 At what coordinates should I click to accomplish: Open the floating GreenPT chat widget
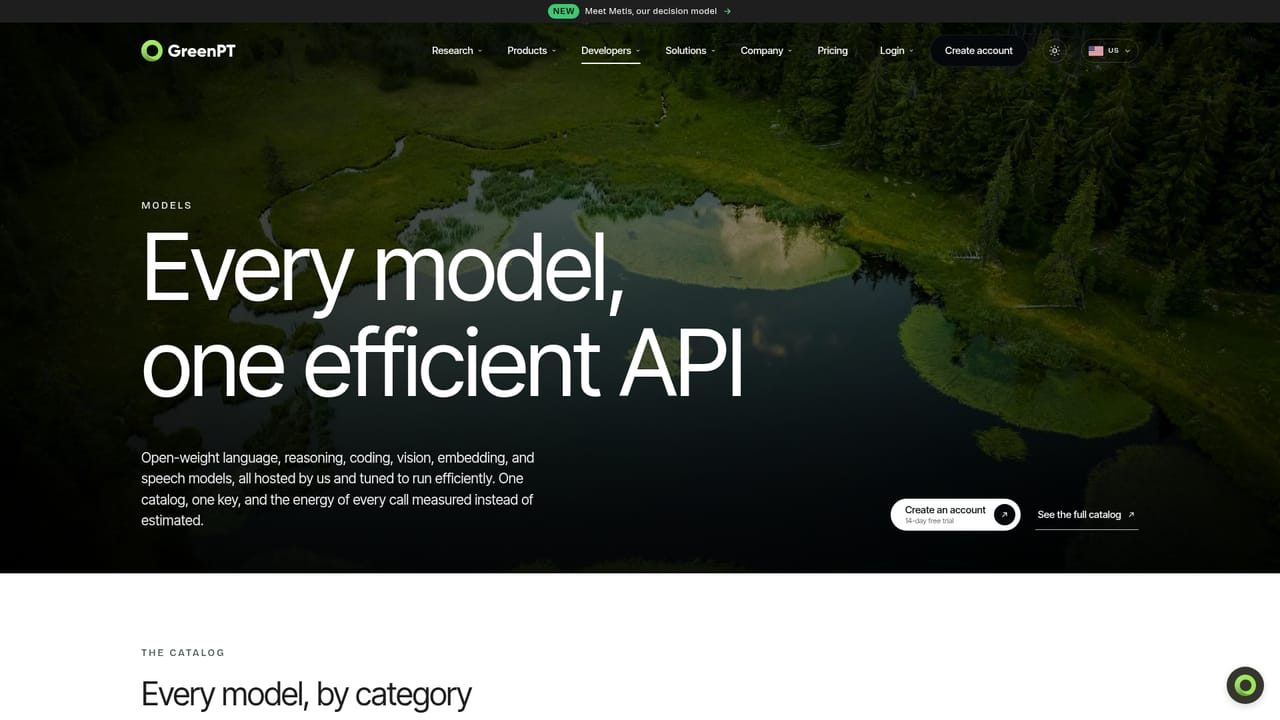[1245, 685]
